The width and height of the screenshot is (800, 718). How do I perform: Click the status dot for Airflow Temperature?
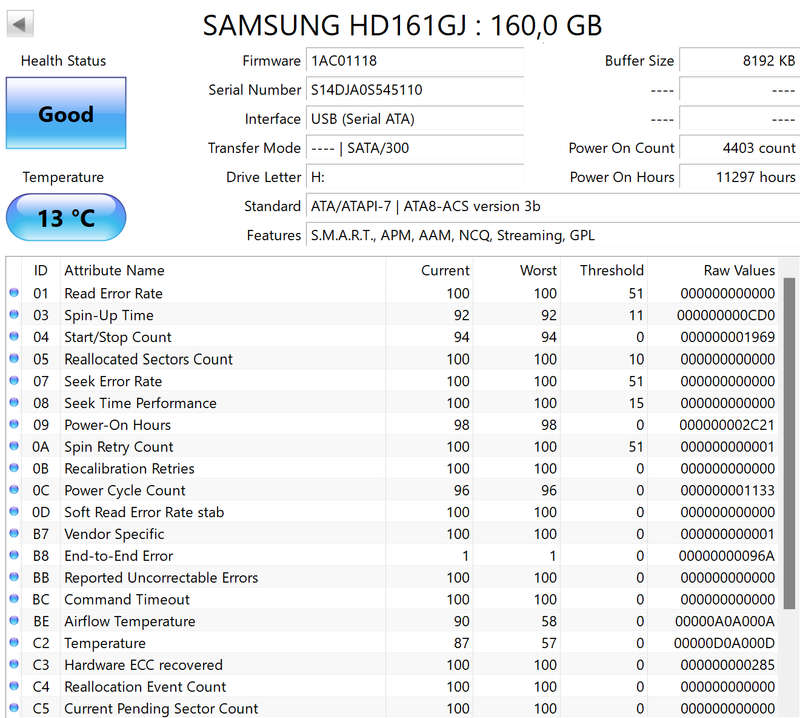click(x=14, y=621)
